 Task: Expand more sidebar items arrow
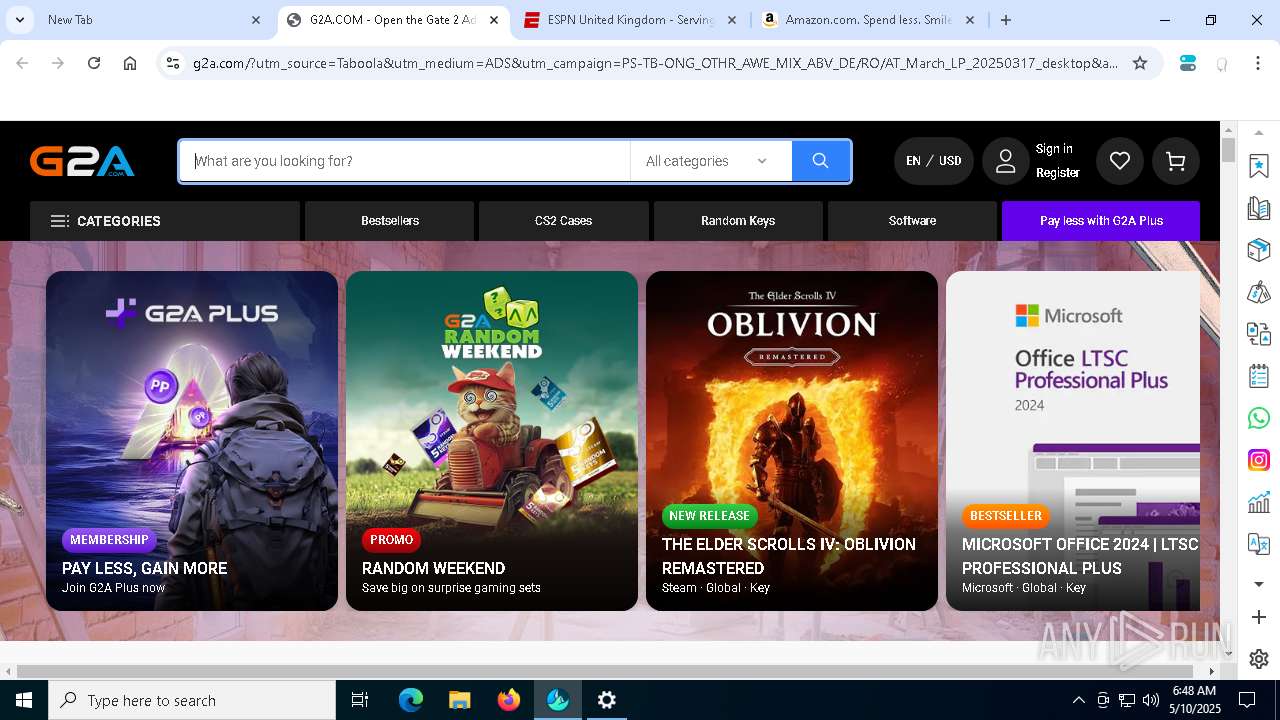point(1259,584)
